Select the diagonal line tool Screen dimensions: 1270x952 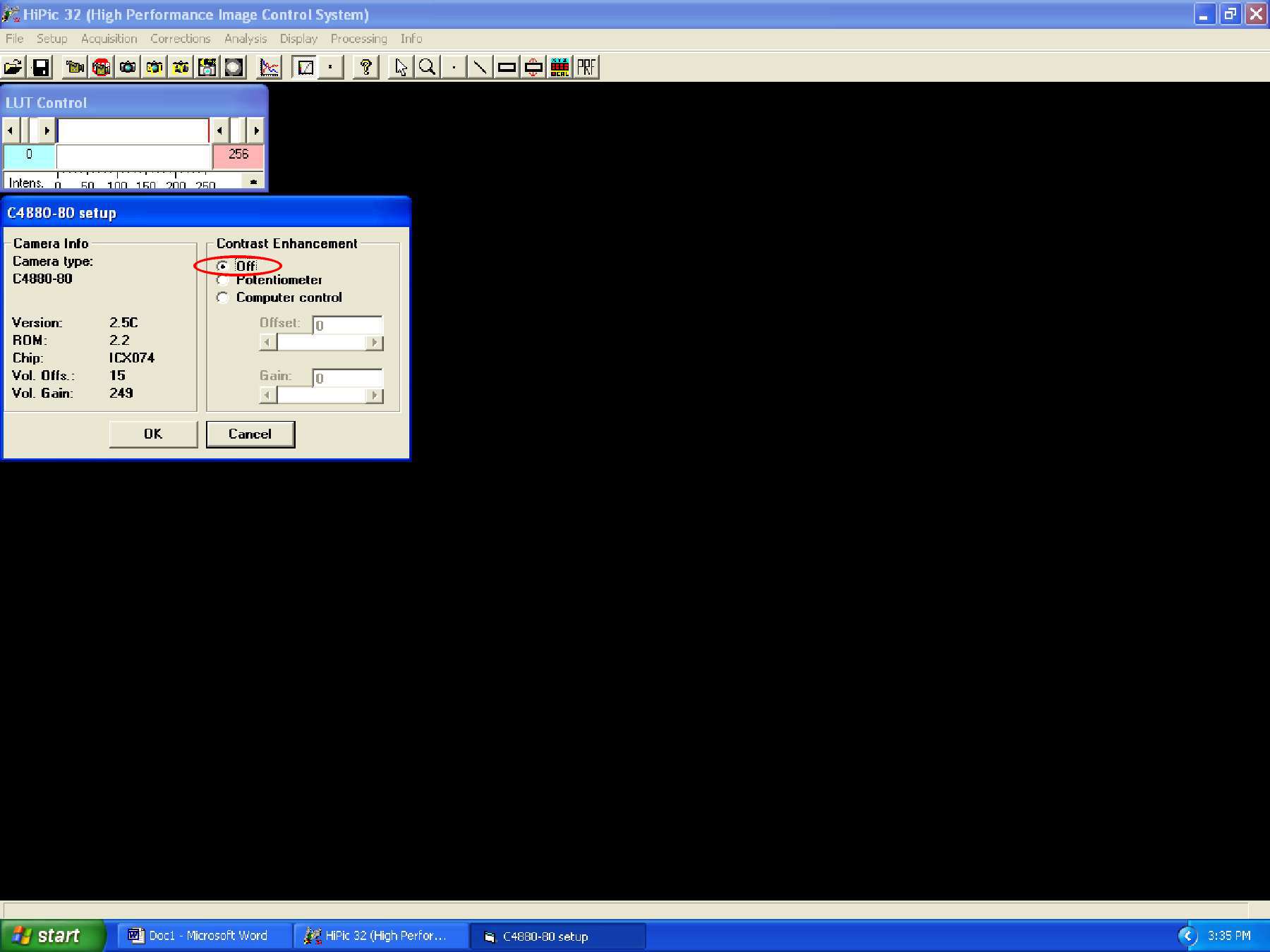point(480,67)
